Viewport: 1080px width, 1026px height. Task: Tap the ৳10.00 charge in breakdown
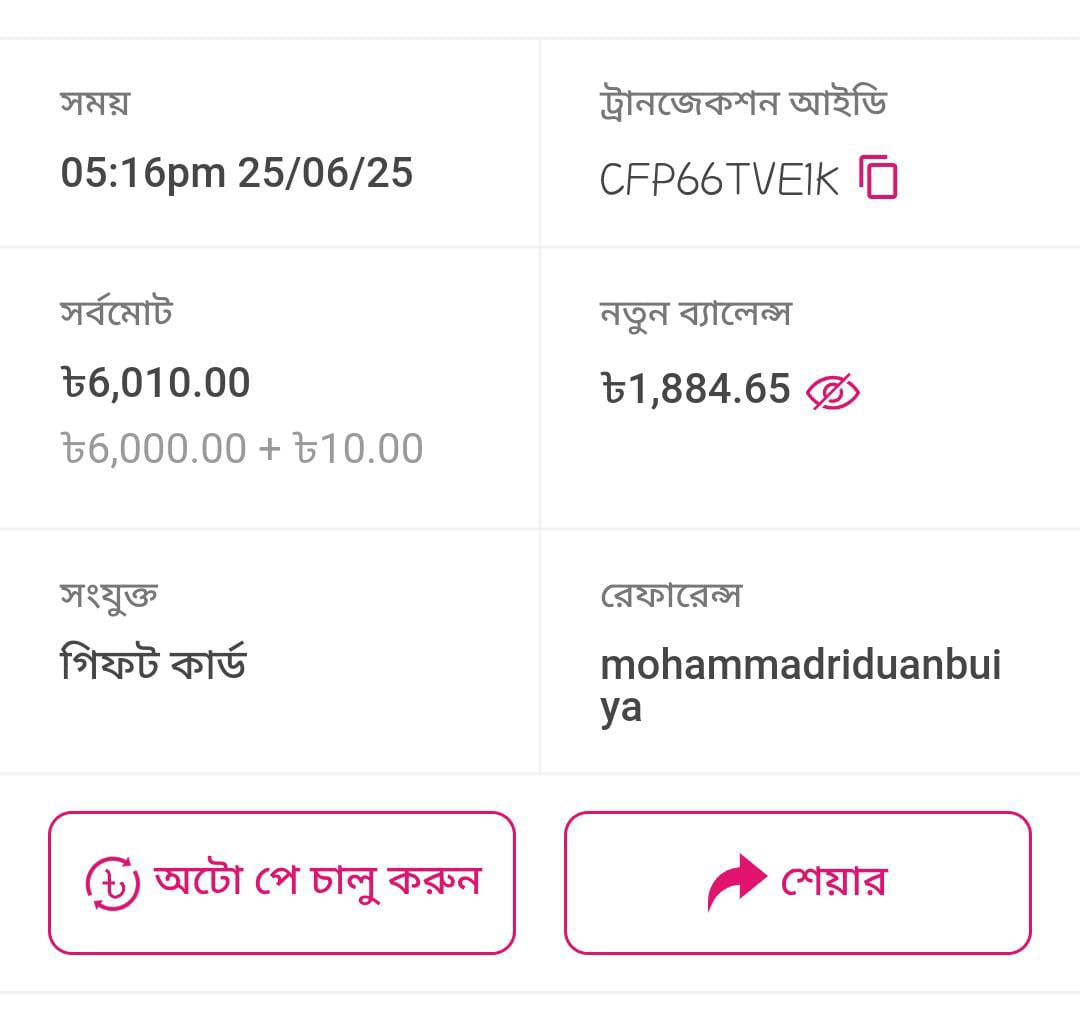coord(358,449)
